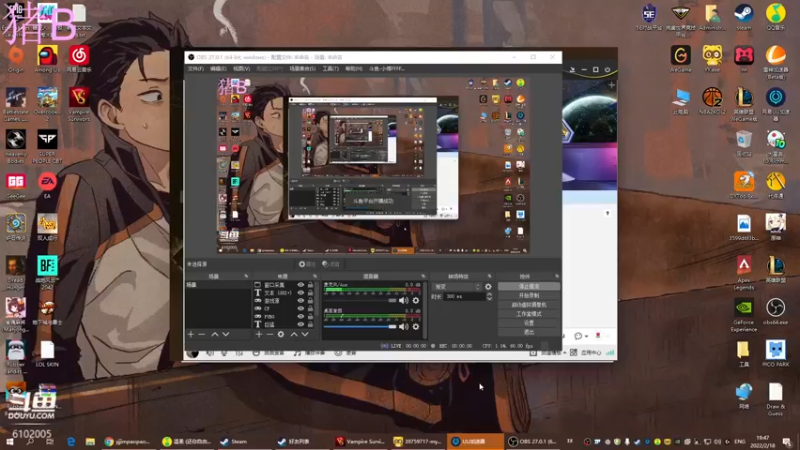This screenshot has width=800, height=450.
Task: Open source properties via the Sources gear icon
Action: tap(281, 334)
